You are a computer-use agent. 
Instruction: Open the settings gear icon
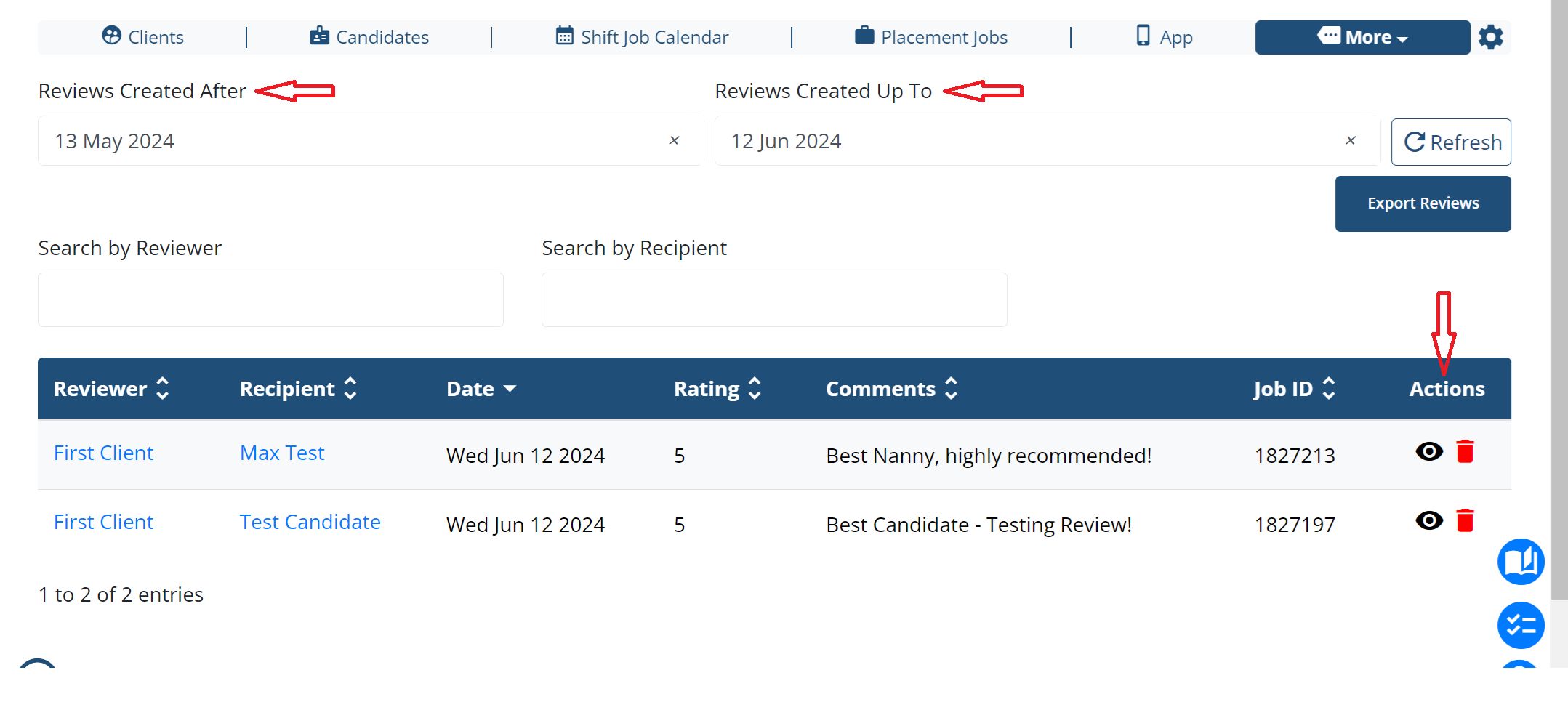click(x=1490, y=37)
